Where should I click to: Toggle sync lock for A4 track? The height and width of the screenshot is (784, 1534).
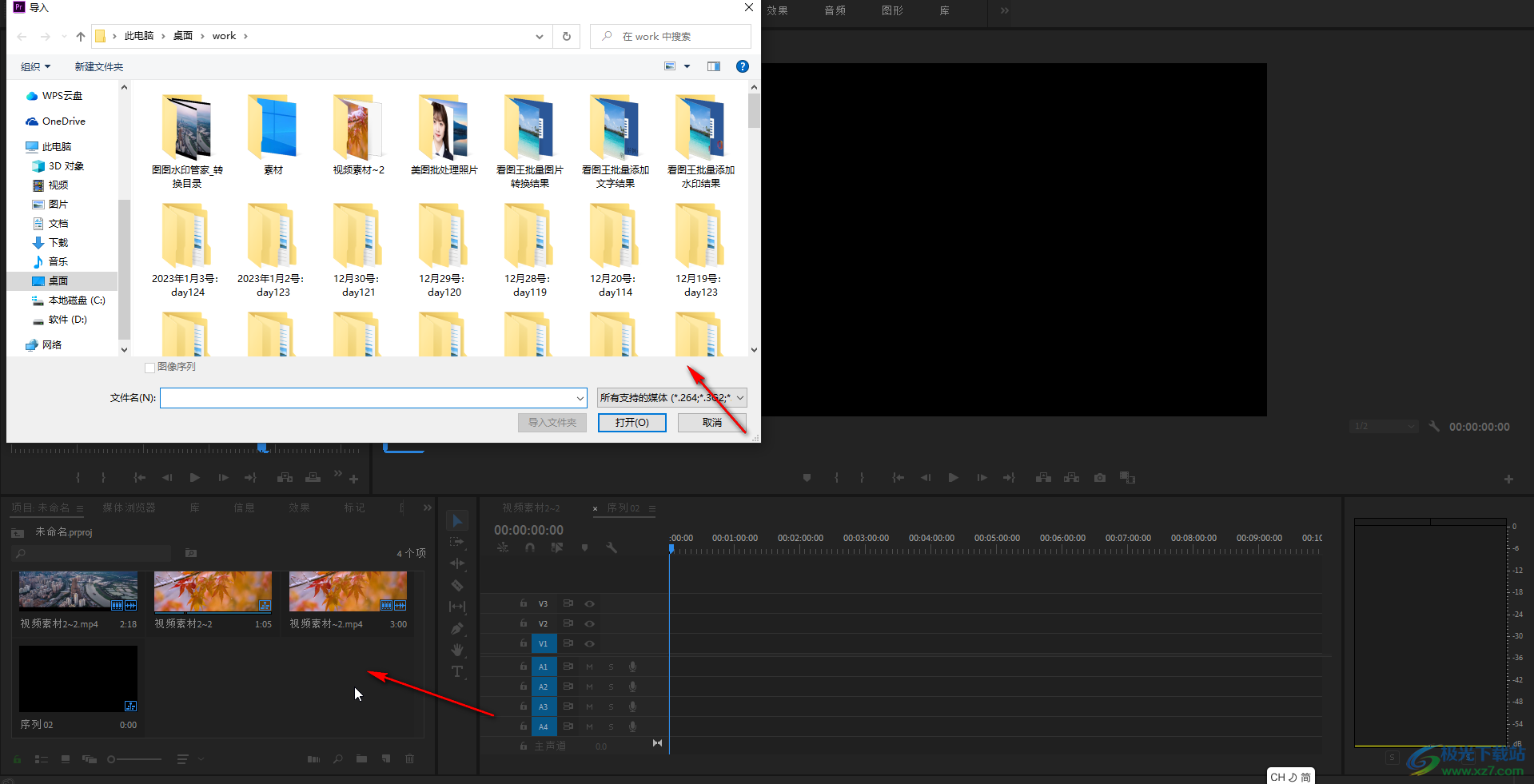click(x=568, y=727)
